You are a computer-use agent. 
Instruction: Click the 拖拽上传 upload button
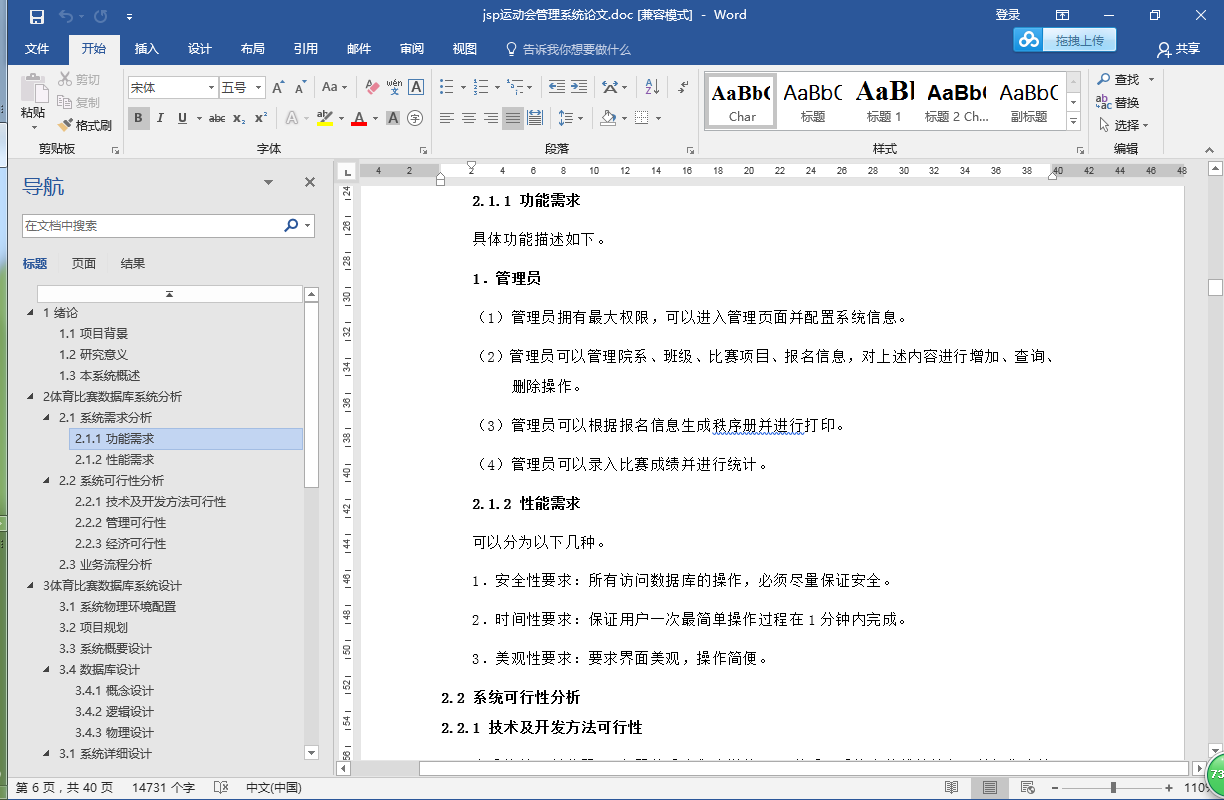click(x=1065, y=40)
